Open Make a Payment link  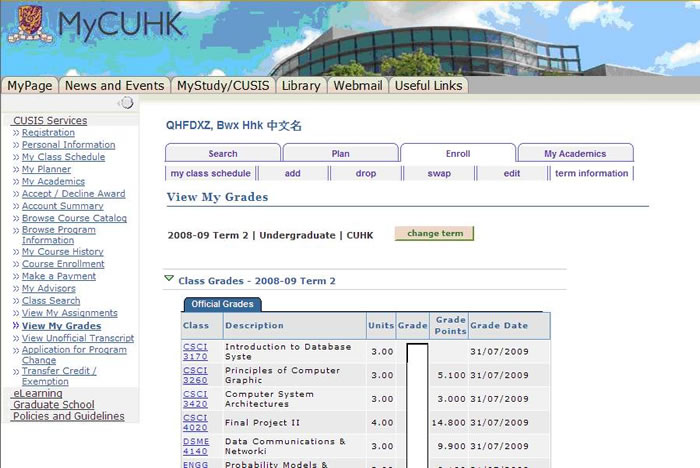tap(58, 276)
